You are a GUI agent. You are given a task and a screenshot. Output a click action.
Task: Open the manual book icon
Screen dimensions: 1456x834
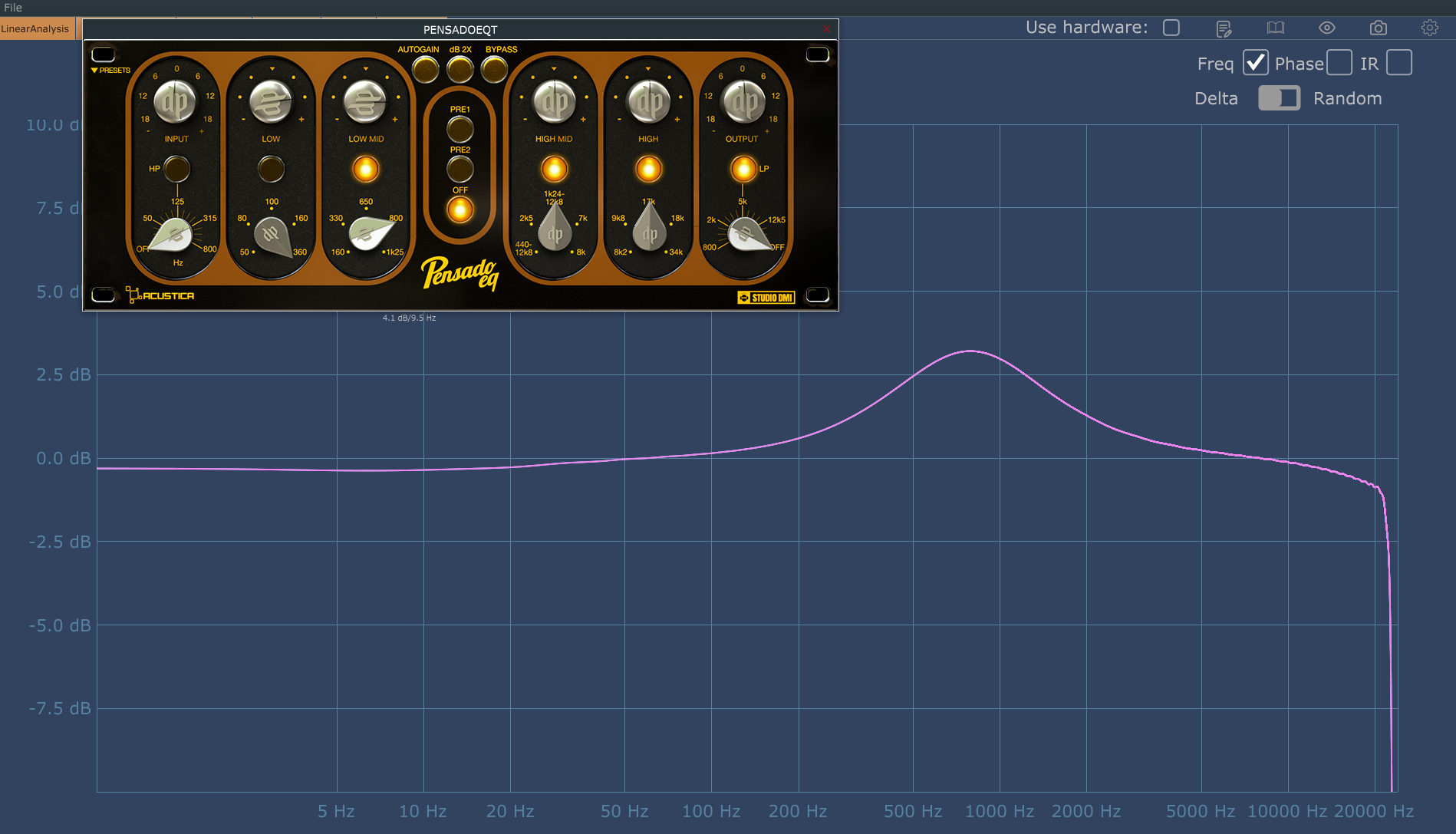click(1275, 28)
